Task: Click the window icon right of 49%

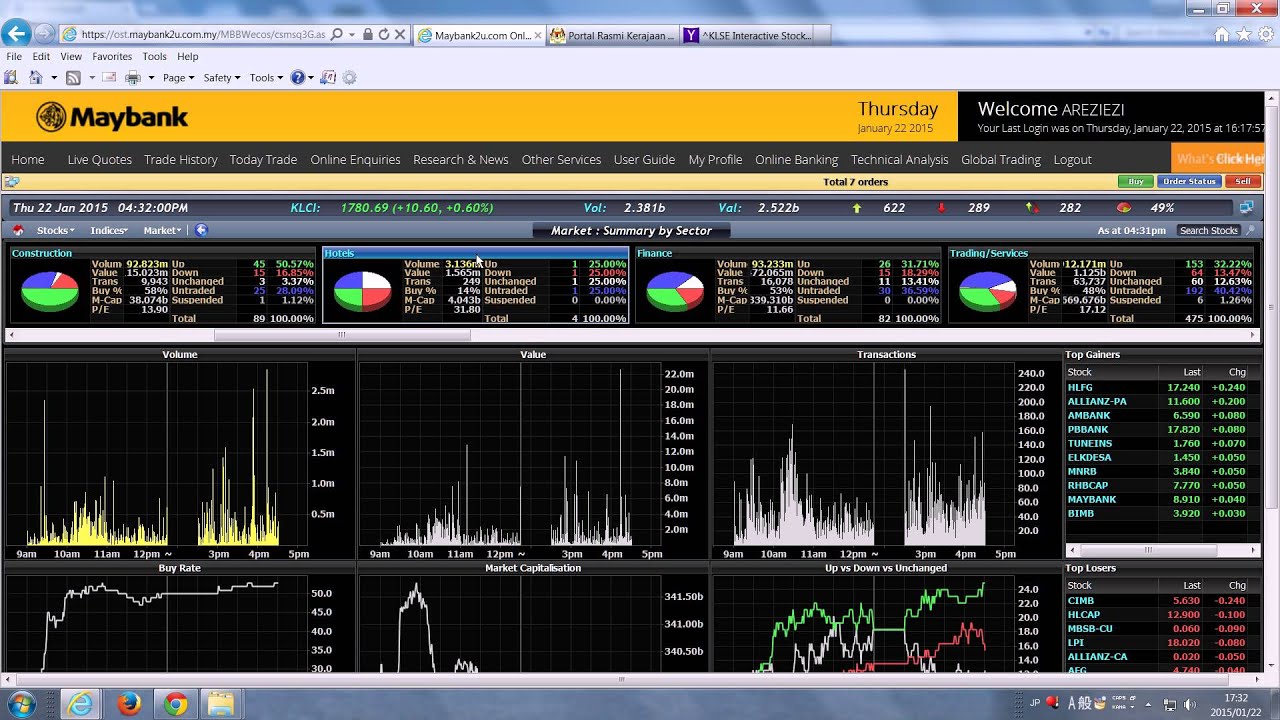Action: click(1246, 208)
